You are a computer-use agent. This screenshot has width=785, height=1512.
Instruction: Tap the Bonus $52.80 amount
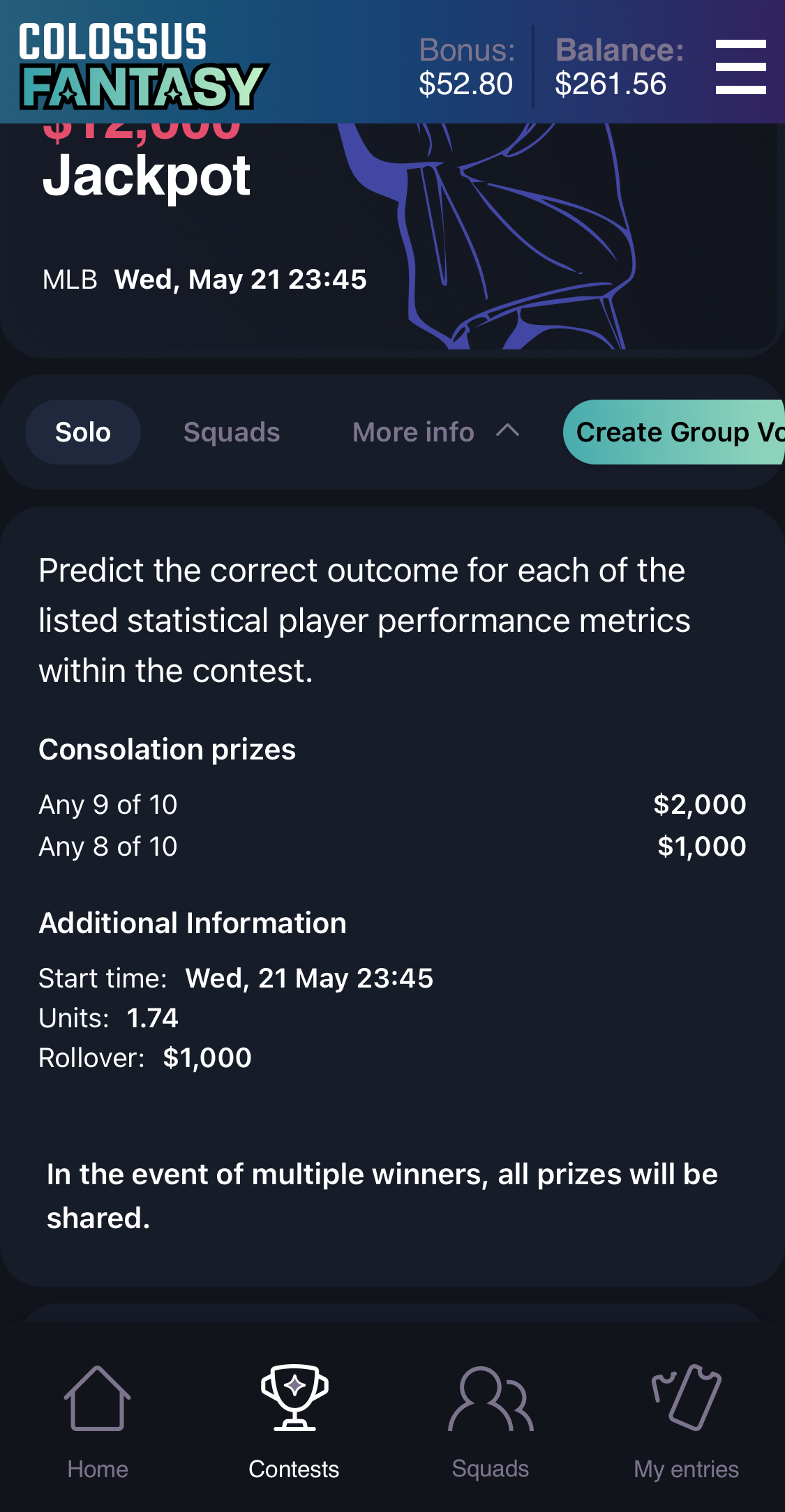[465, 84]
